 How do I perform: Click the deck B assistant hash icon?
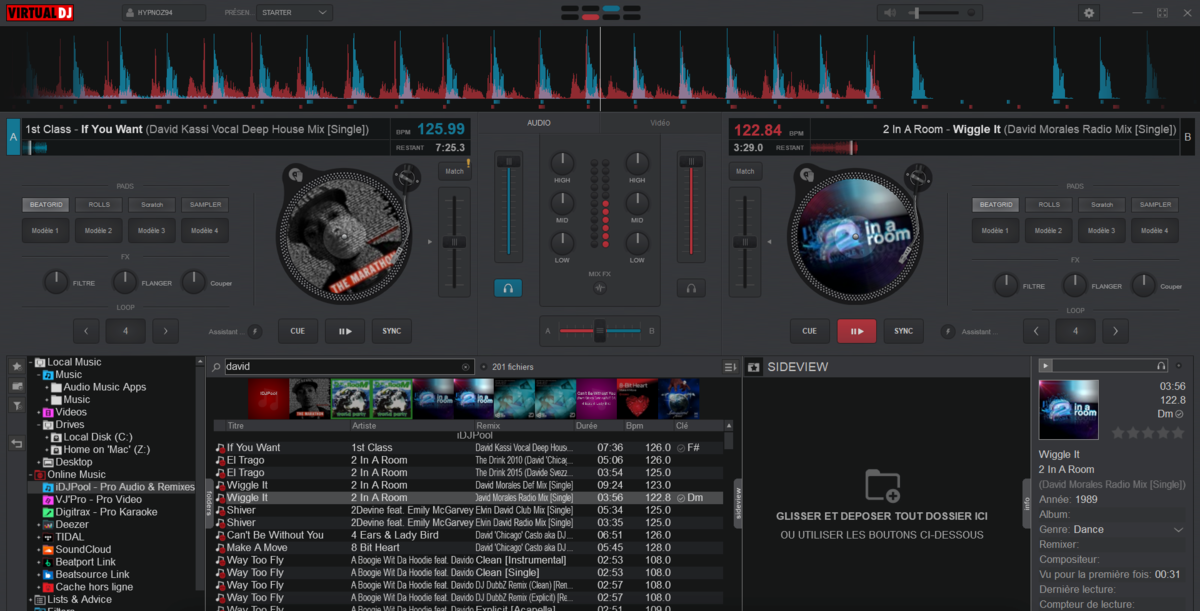947,331
